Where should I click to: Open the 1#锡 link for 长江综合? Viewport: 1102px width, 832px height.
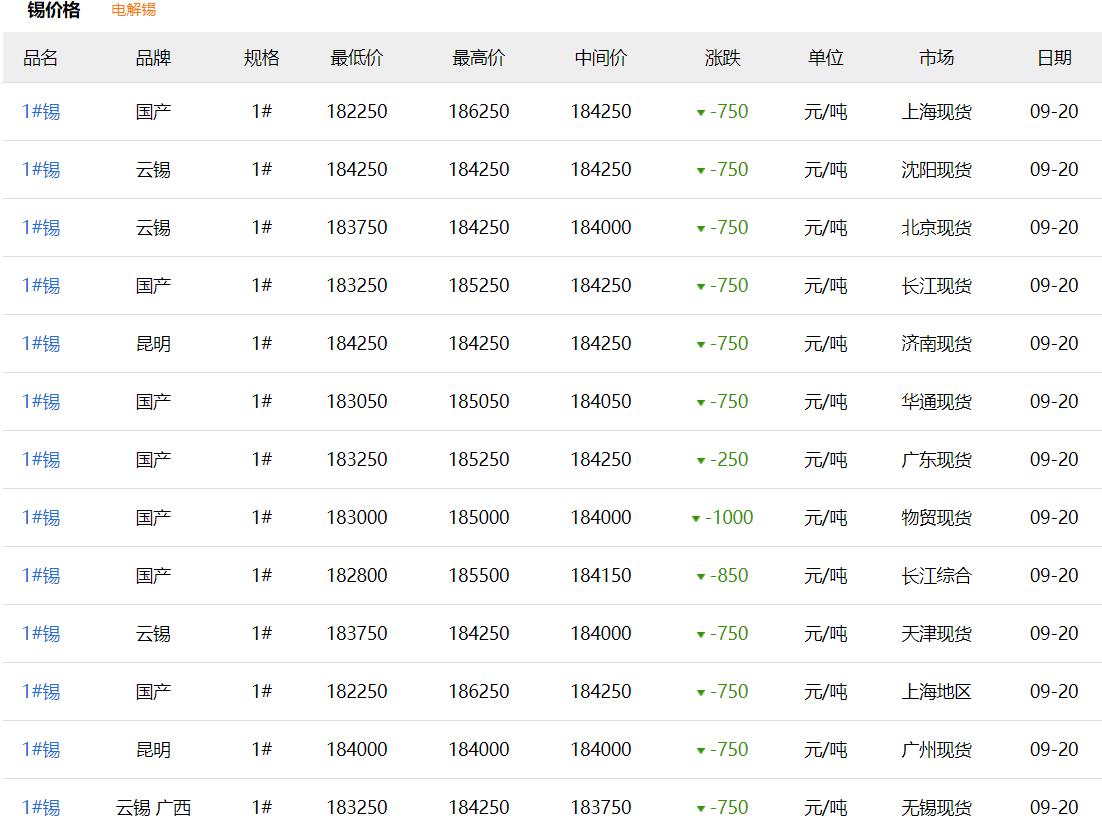click(x=41, y=576)
